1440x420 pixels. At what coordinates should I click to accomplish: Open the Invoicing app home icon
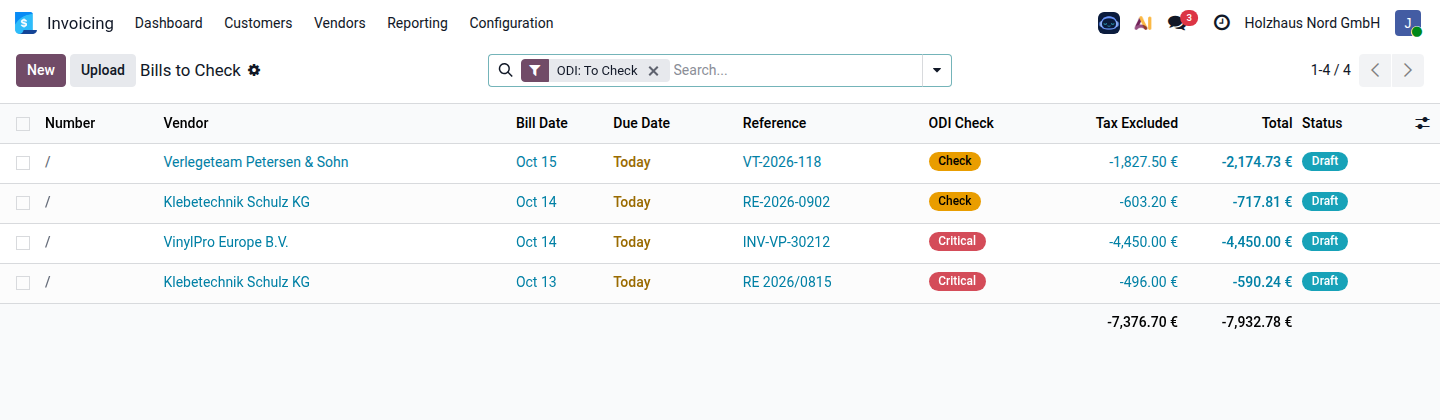pyautogui.click(x=26, y=23)
